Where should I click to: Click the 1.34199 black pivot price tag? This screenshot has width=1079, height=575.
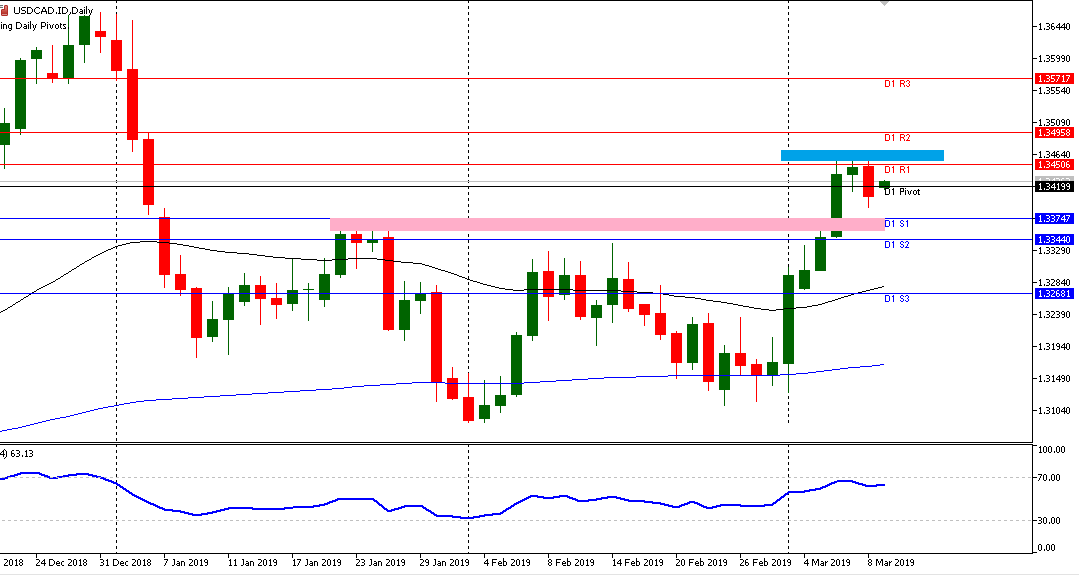coord(1054,186)
